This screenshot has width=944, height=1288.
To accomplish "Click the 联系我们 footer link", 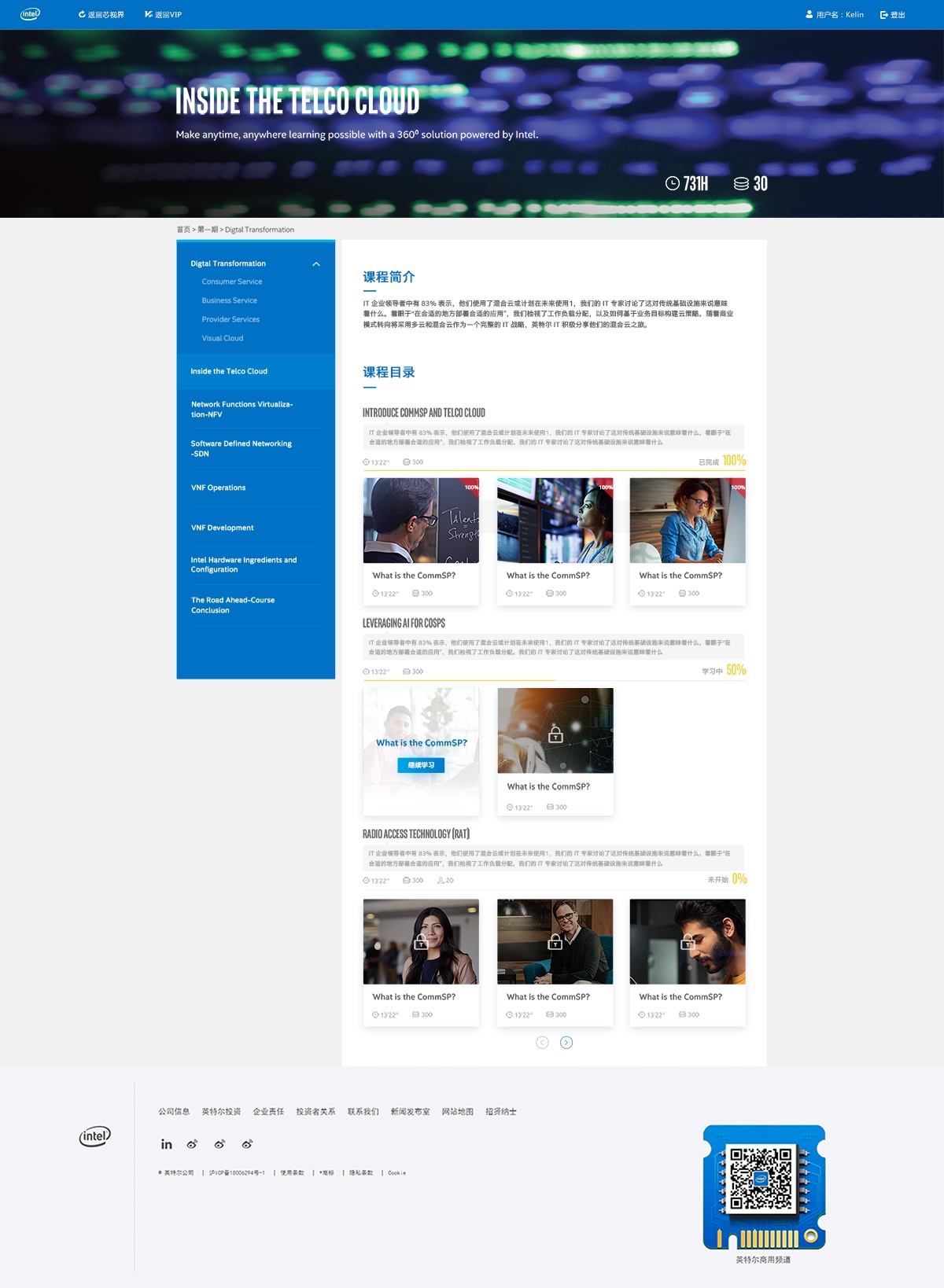I will click(363, 1112).
